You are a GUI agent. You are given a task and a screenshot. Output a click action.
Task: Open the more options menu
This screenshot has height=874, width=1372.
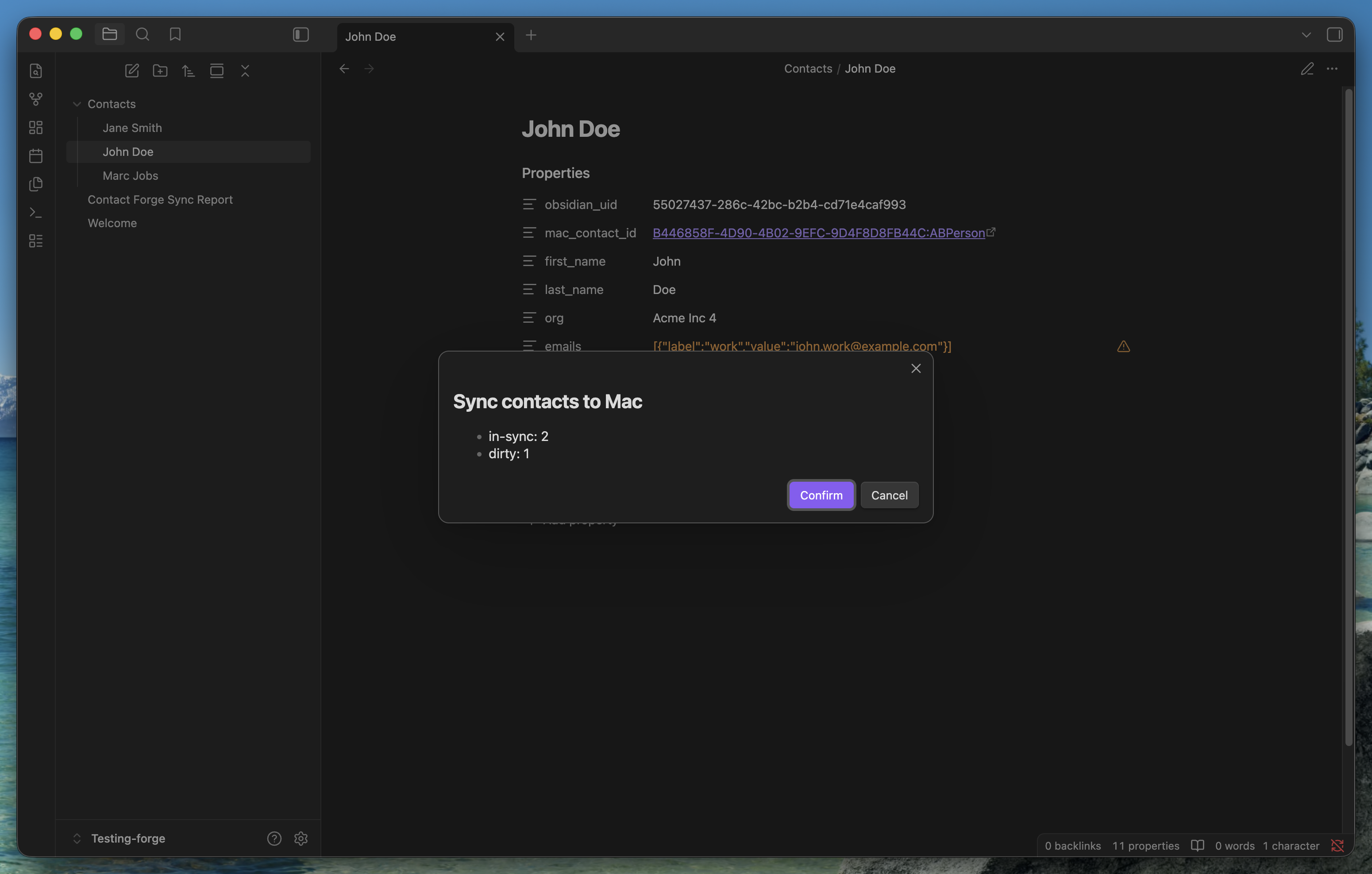coord(1332,69)
